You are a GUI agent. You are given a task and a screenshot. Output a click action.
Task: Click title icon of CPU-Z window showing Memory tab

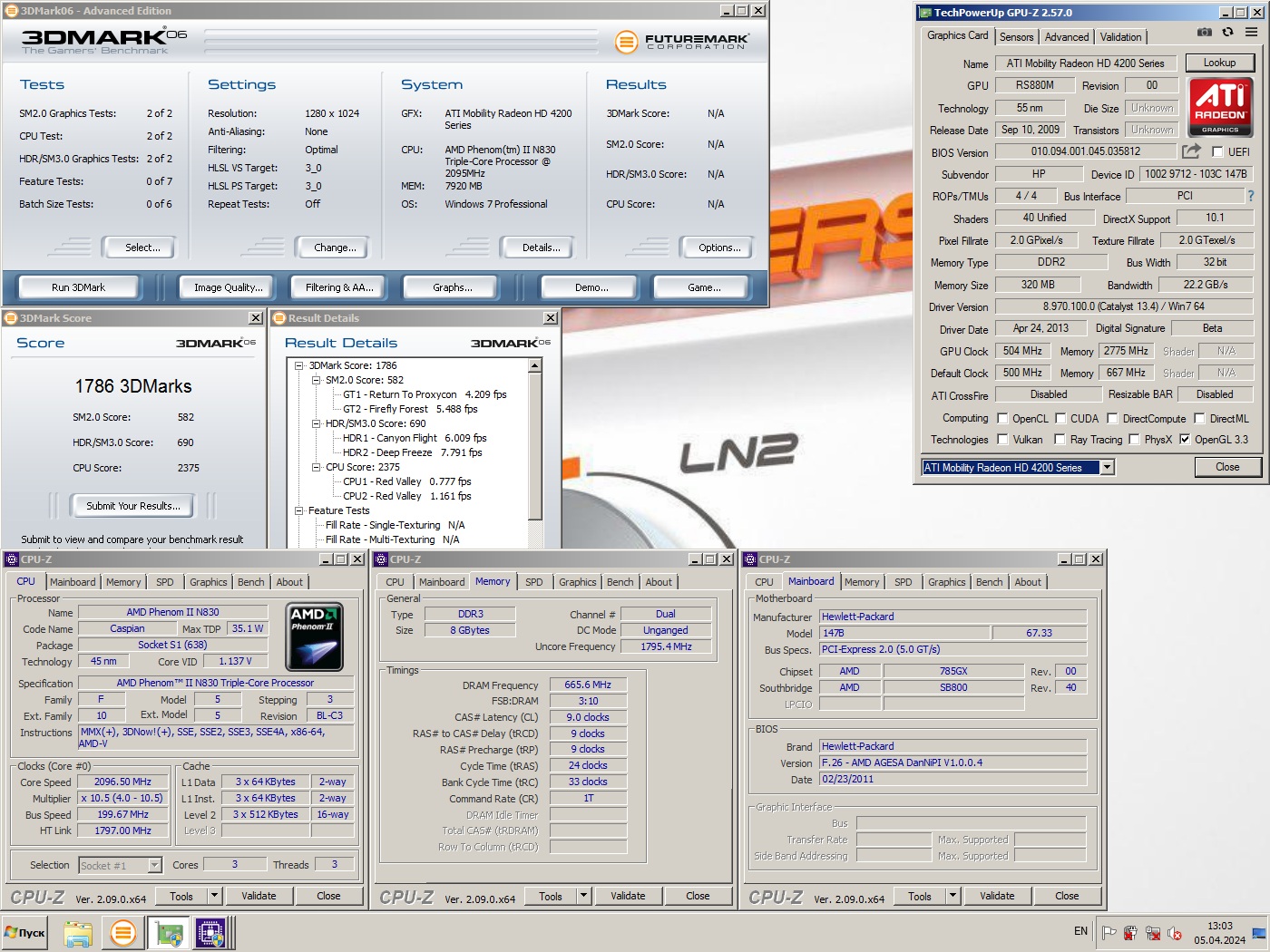click(381, 559)
